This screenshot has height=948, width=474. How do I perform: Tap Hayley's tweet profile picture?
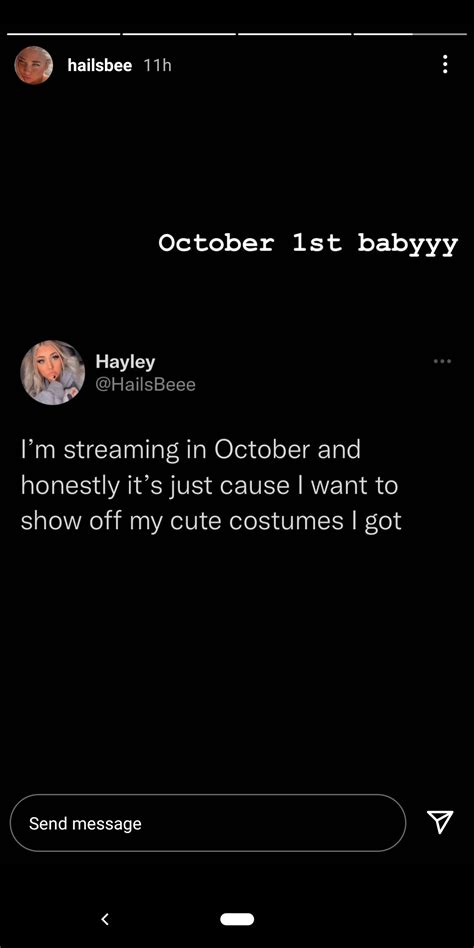coord(53,372)
